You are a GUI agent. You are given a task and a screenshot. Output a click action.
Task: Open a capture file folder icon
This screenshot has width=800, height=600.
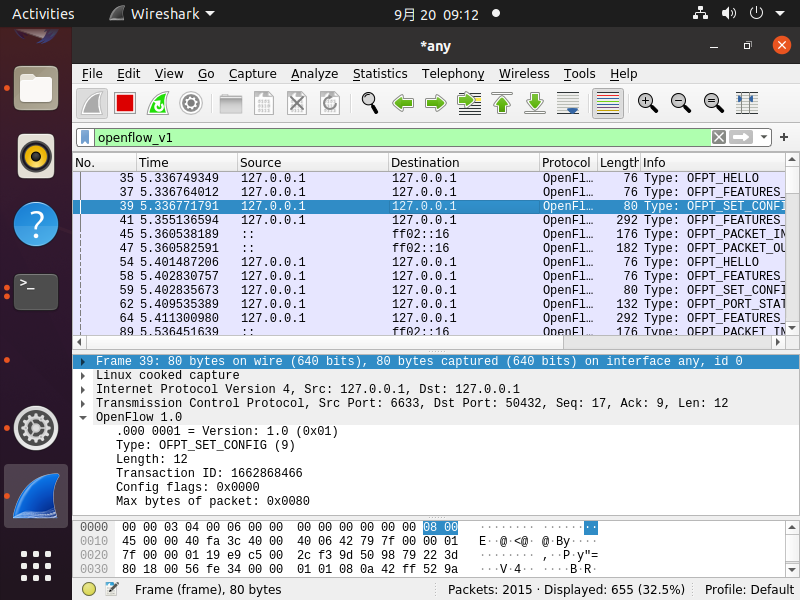(x=231, y=104)
